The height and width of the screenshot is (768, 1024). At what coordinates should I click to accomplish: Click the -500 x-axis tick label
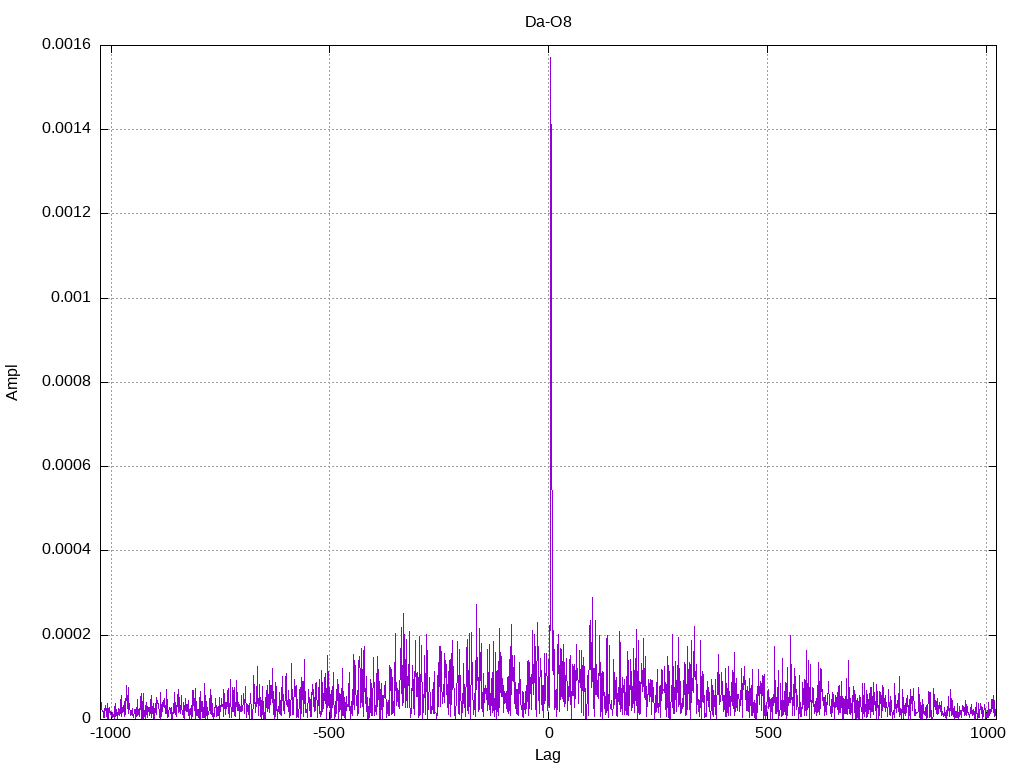click(329, 734)
